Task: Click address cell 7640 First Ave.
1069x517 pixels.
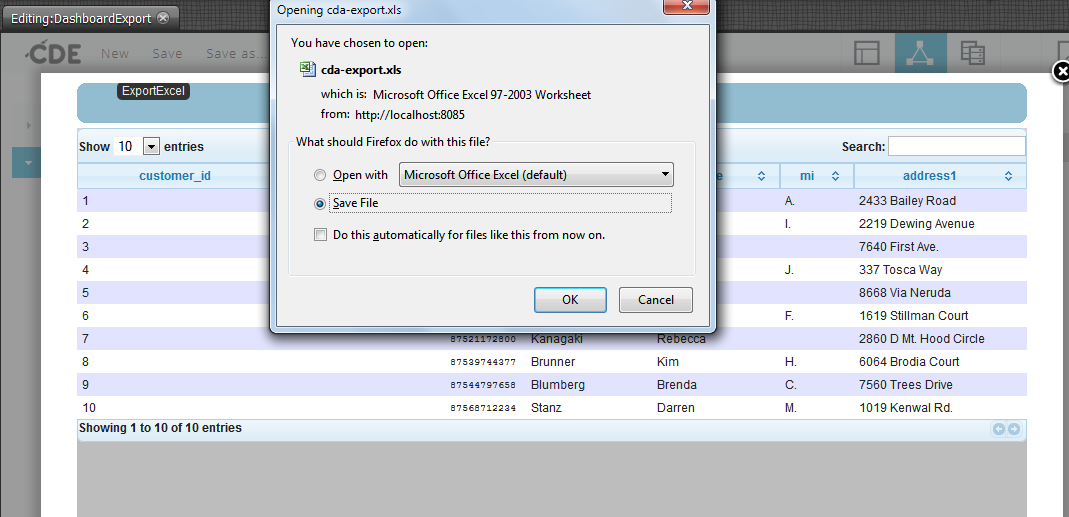Action: pyautogui.click(x=899, y=246)
